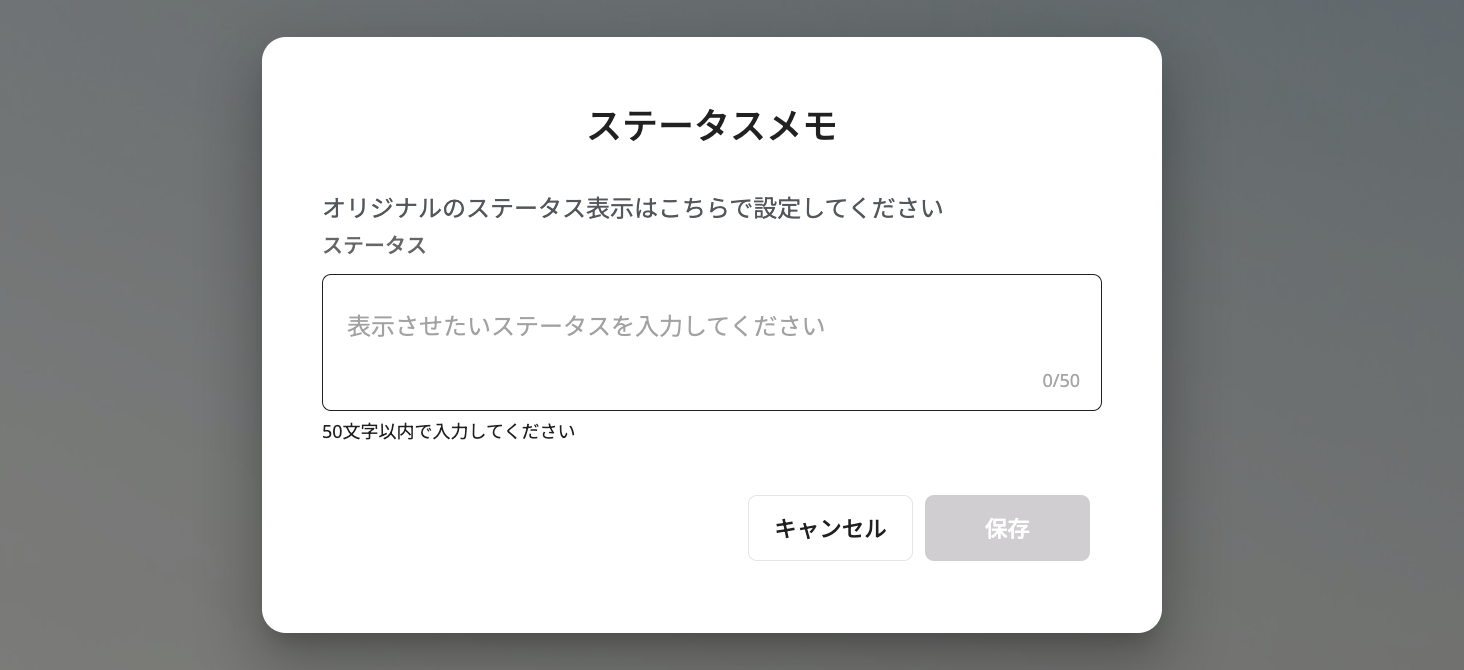The width and height of the screenshot is (1464, 670).
Task: Click the ステータスメモ dialog title
Action: [x=712, y=125]
